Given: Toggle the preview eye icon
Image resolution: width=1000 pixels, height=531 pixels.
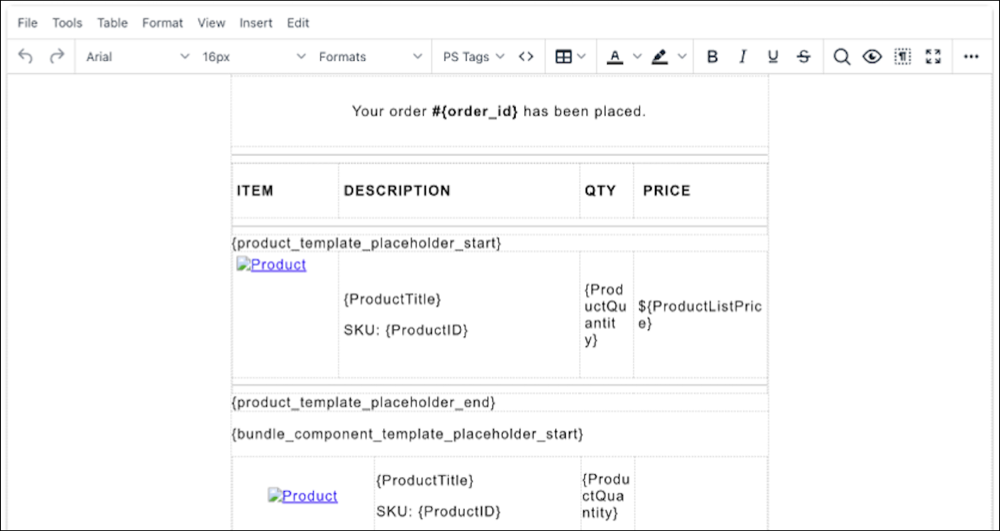Looking at the screenshot, I should click(x=872, y=57).
